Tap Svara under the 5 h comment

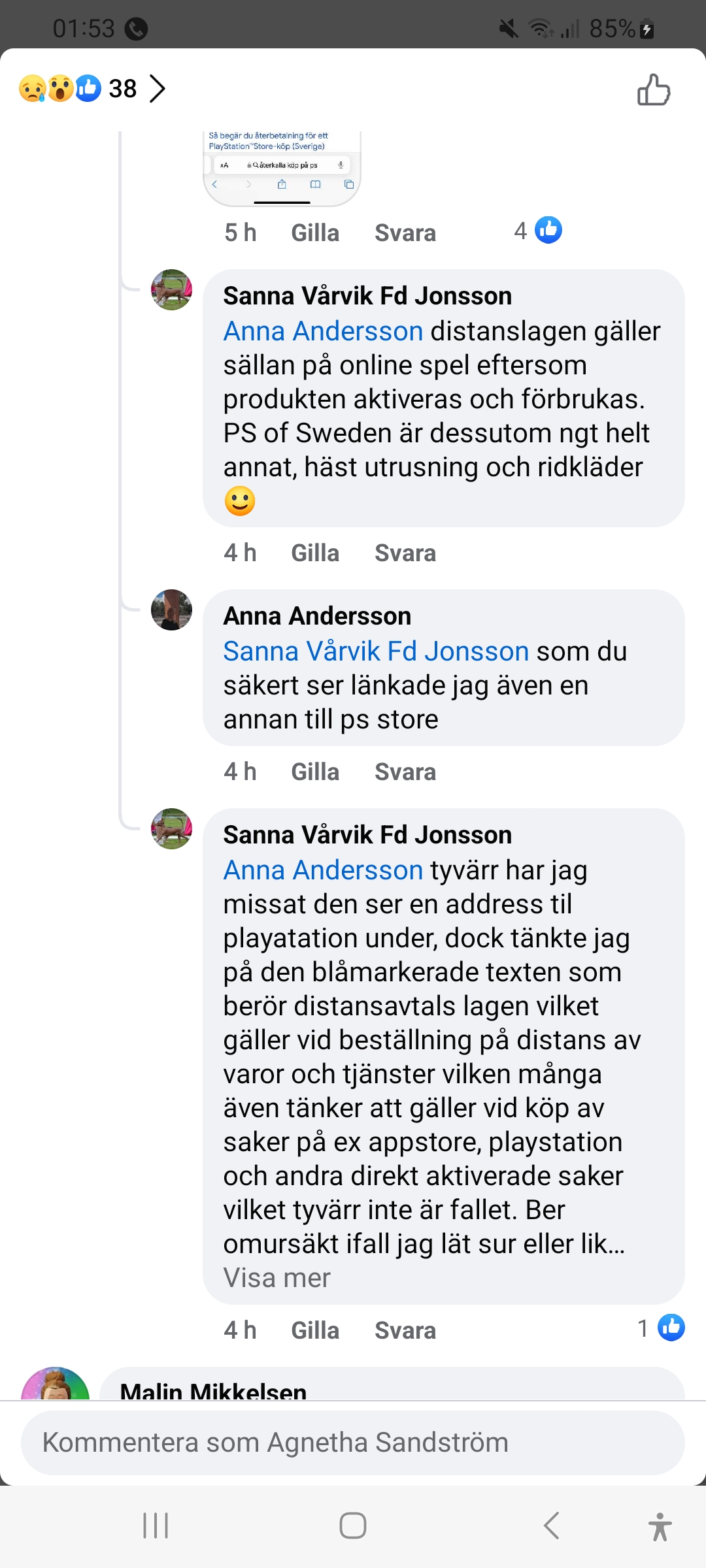(405, 233)
